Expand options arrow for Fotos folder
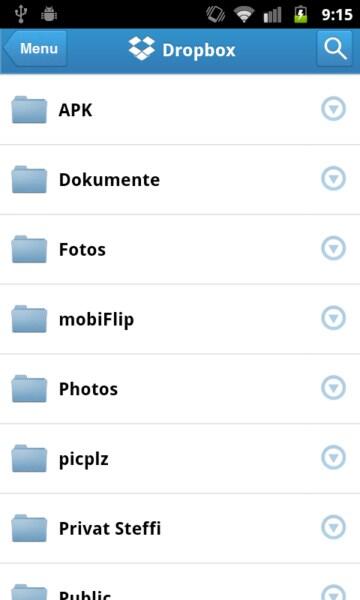Viewport: 360px width, 600px height. (333, 248)
